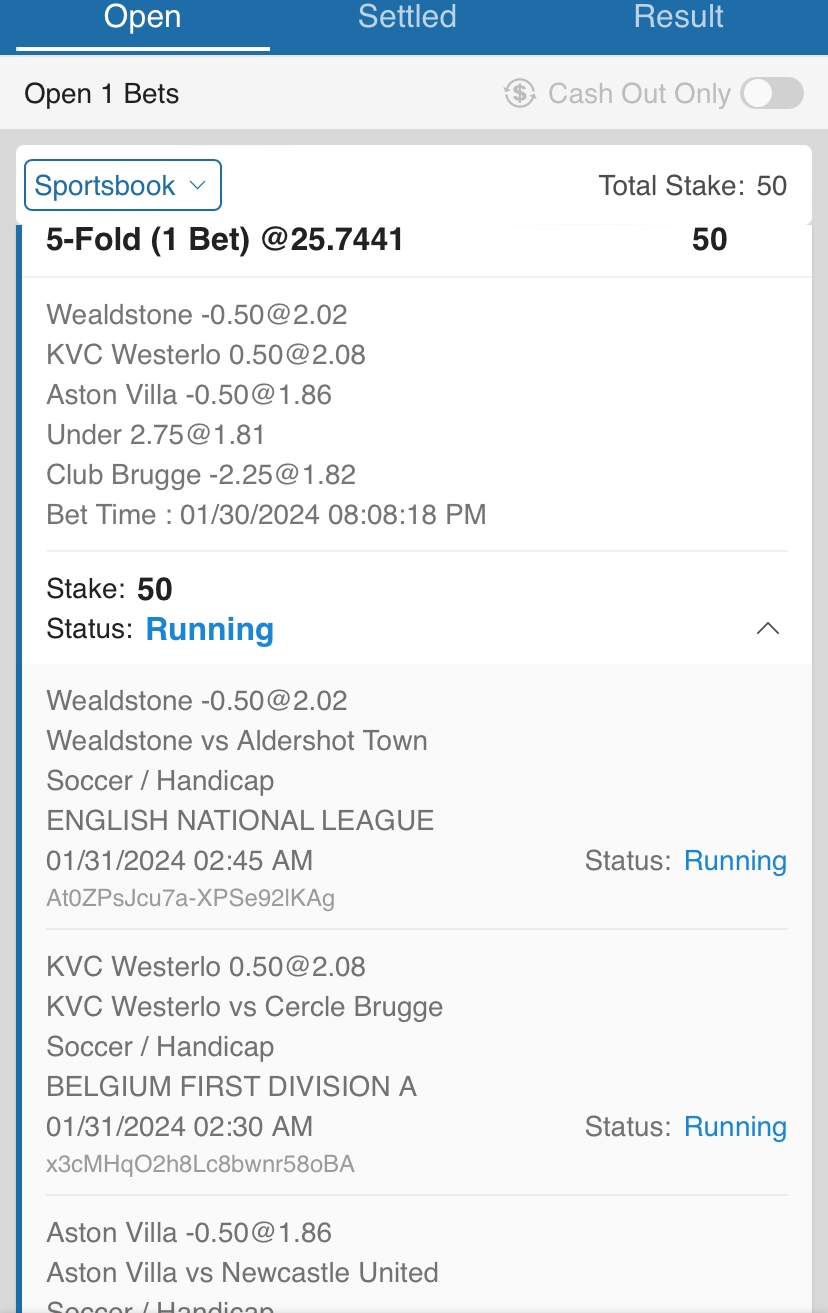Click Running status for the KVC Westerlo leg
Viewport: 828px width, 1313px height.
click(x=735, y=1127)
